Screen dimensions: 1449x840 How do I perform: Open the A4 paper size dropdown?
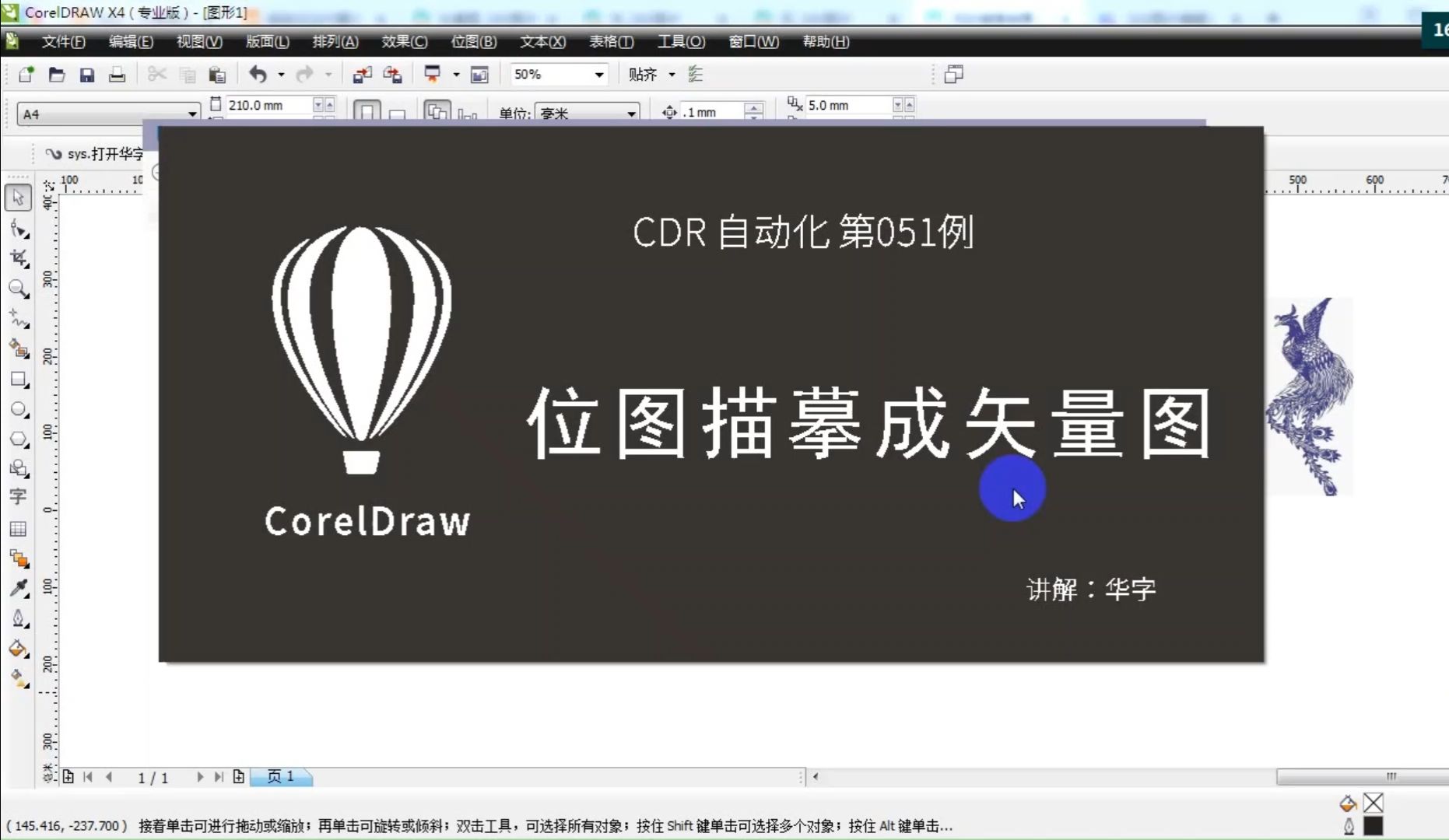tap(192, 114)
